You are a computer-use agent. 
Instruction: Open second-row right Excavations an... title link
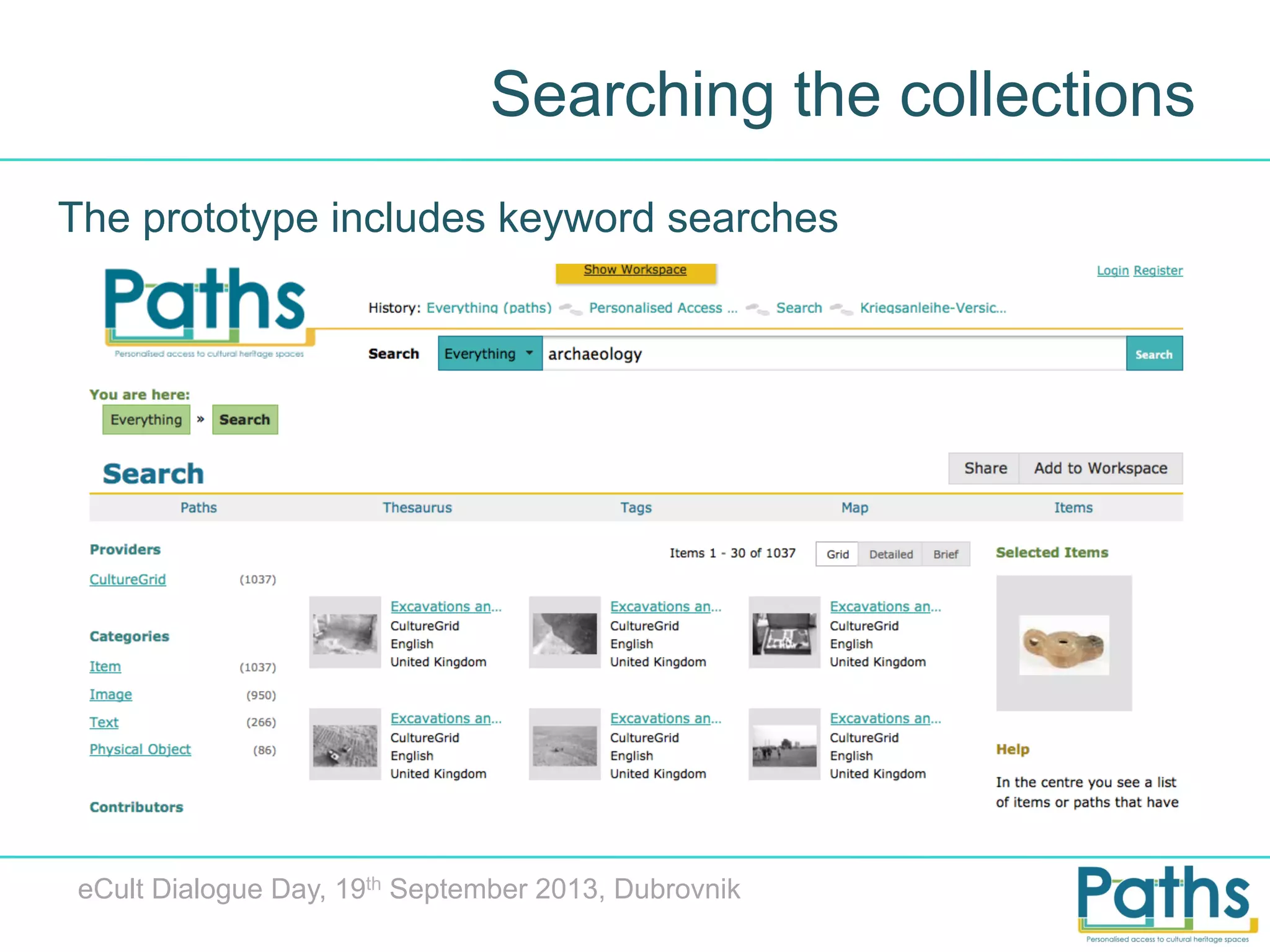[886, 718]
